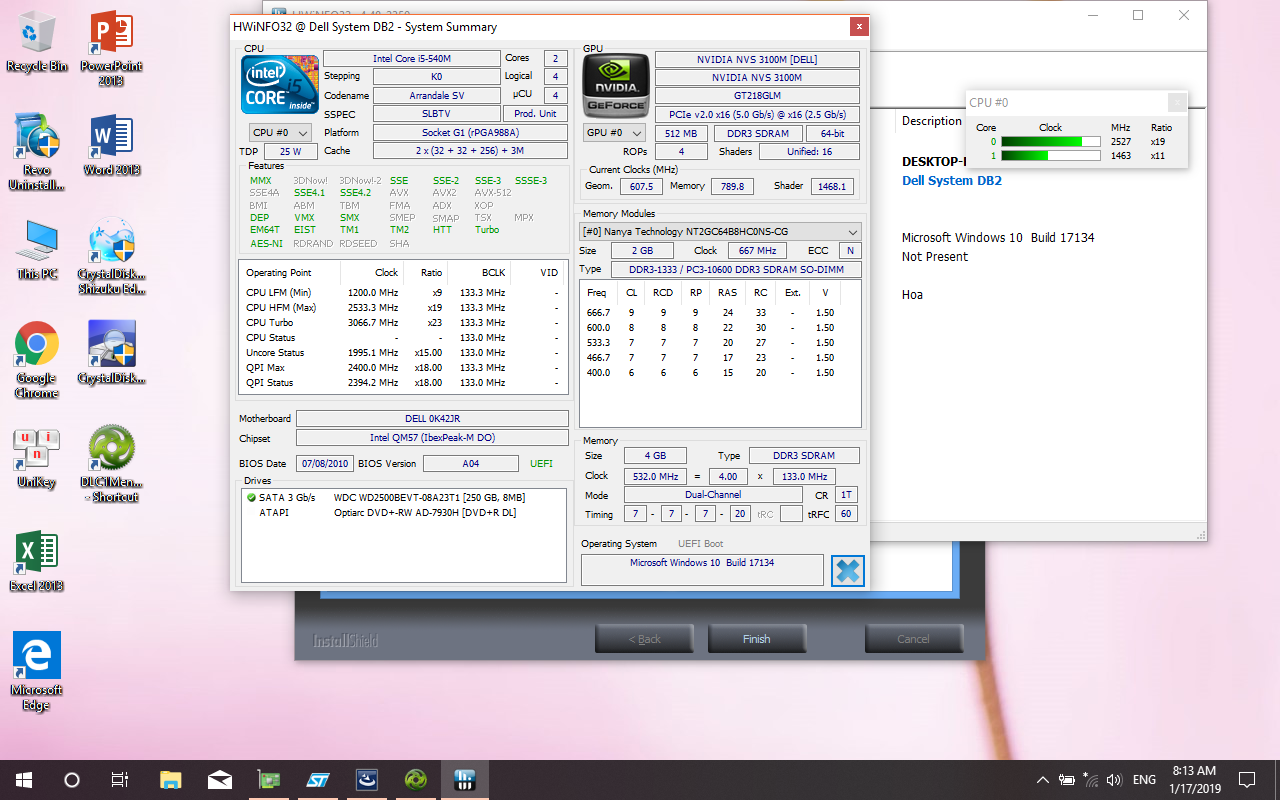Open the Revo Uninstaller desktop shortcut
Viewport: 1280px width, 800px height.
(37, 152)
